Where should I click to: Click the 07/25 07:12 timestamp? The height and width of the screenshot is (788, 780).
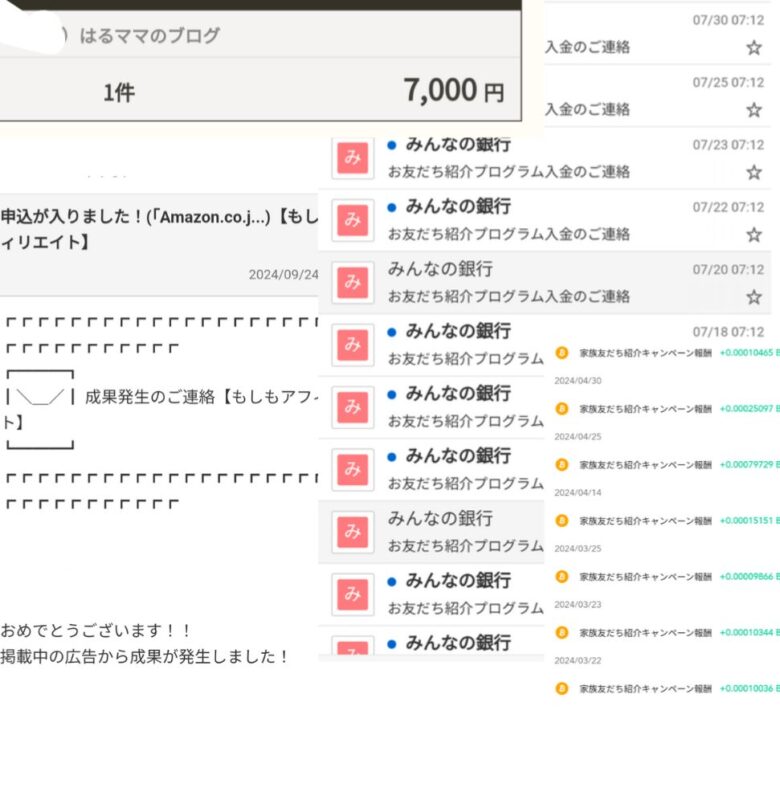728,82
